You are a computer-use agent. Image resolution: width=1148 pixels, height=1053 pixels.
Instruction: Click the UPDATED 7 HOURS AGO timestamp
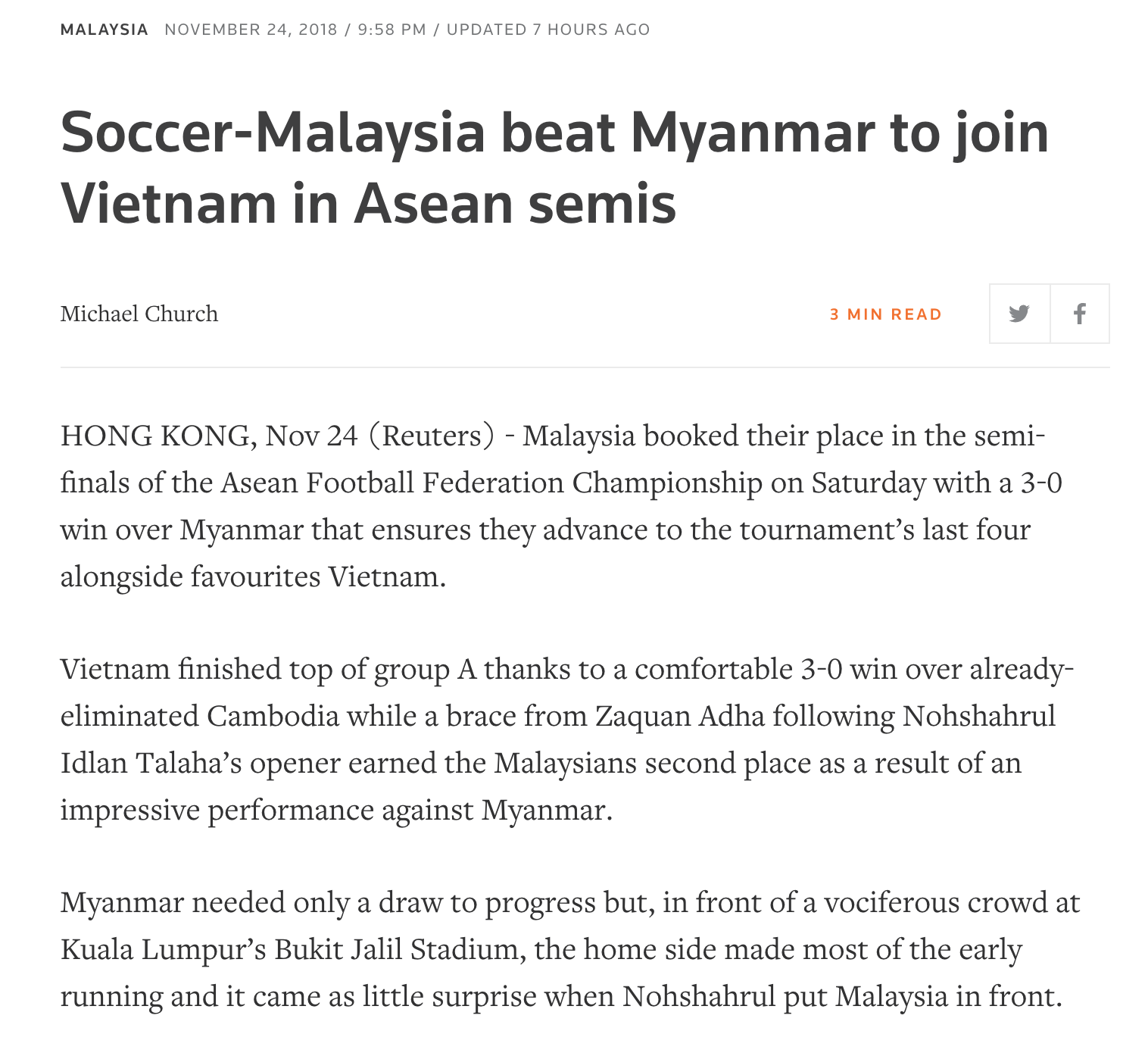coord(547,30)
